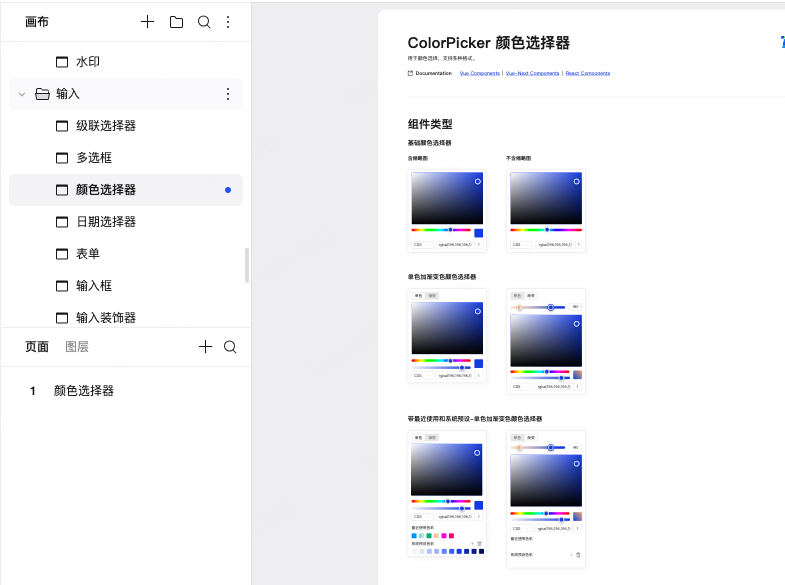Click blue dot on 颜色选择器 row
This screenshot has width=785, height=585.
click(228, 190)
